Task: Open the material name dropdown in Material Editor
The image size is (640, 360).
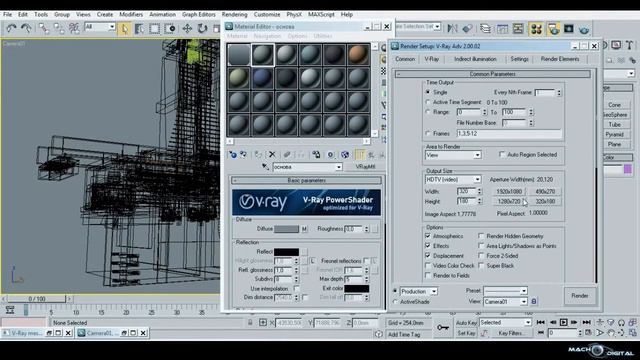Action: click(x=338, y=167)
